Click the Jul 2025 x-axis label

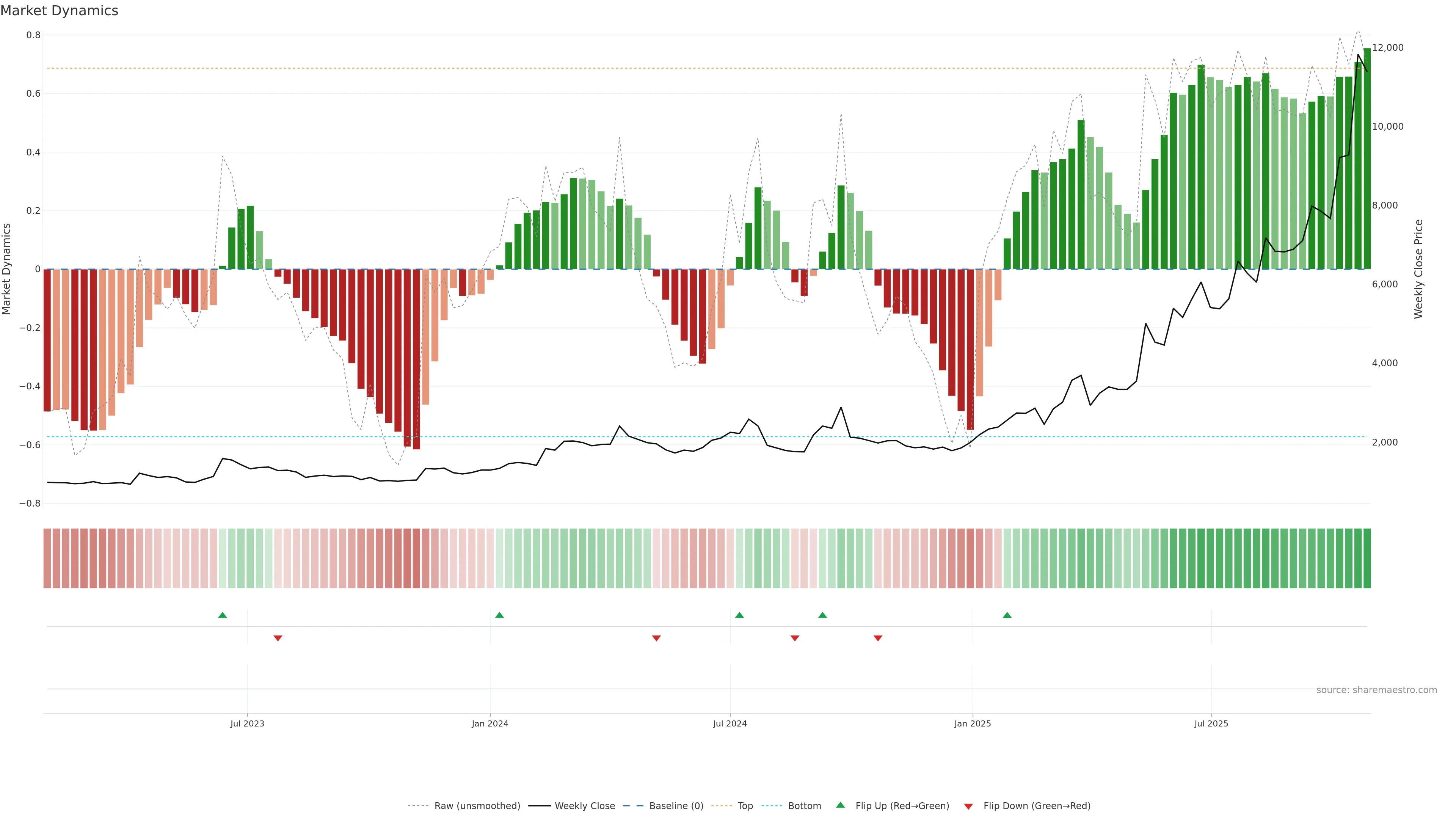coord(1211,723)
